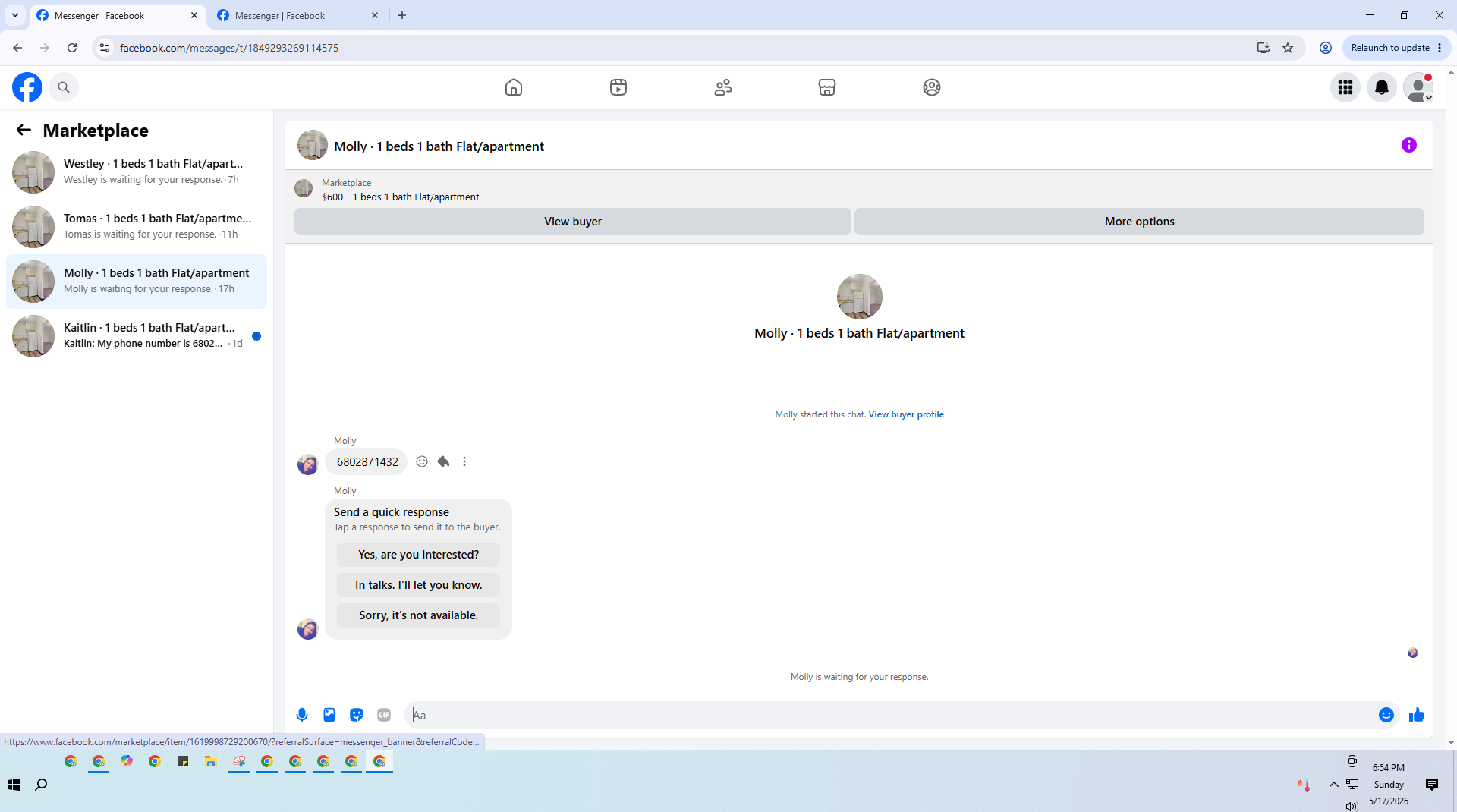Image resolution: width=1457 pixels, height=812 pixels.
Task: Open conversation information panel
Action: coord(1409,145)
